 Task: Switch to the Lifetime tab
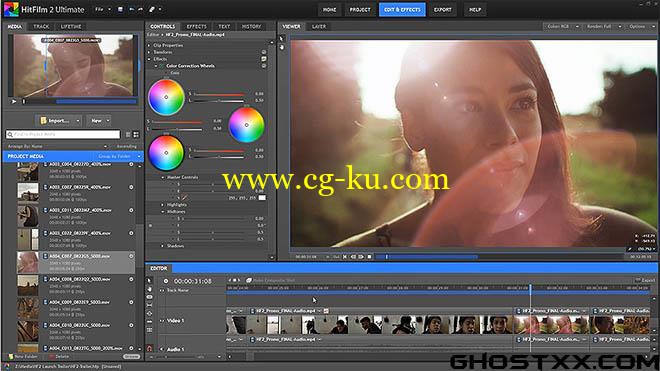pos(71,27)
